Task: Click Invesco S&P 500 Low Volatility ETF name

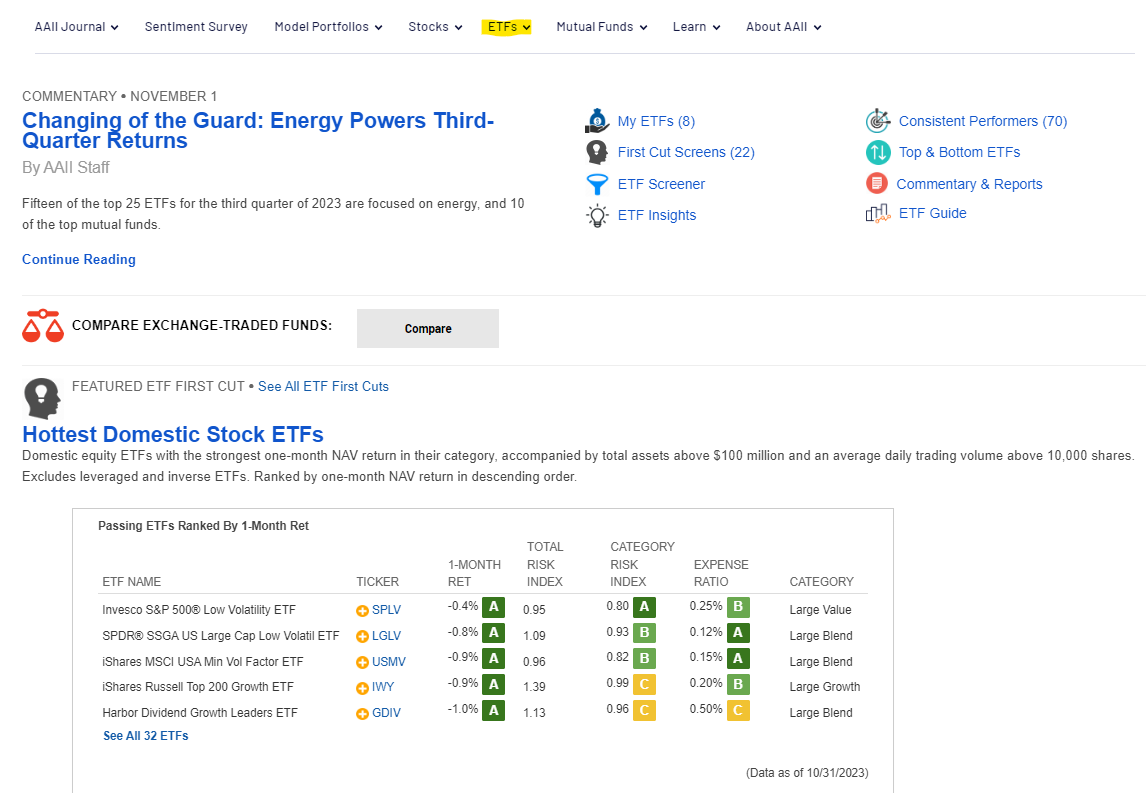Action: (199, 610)
